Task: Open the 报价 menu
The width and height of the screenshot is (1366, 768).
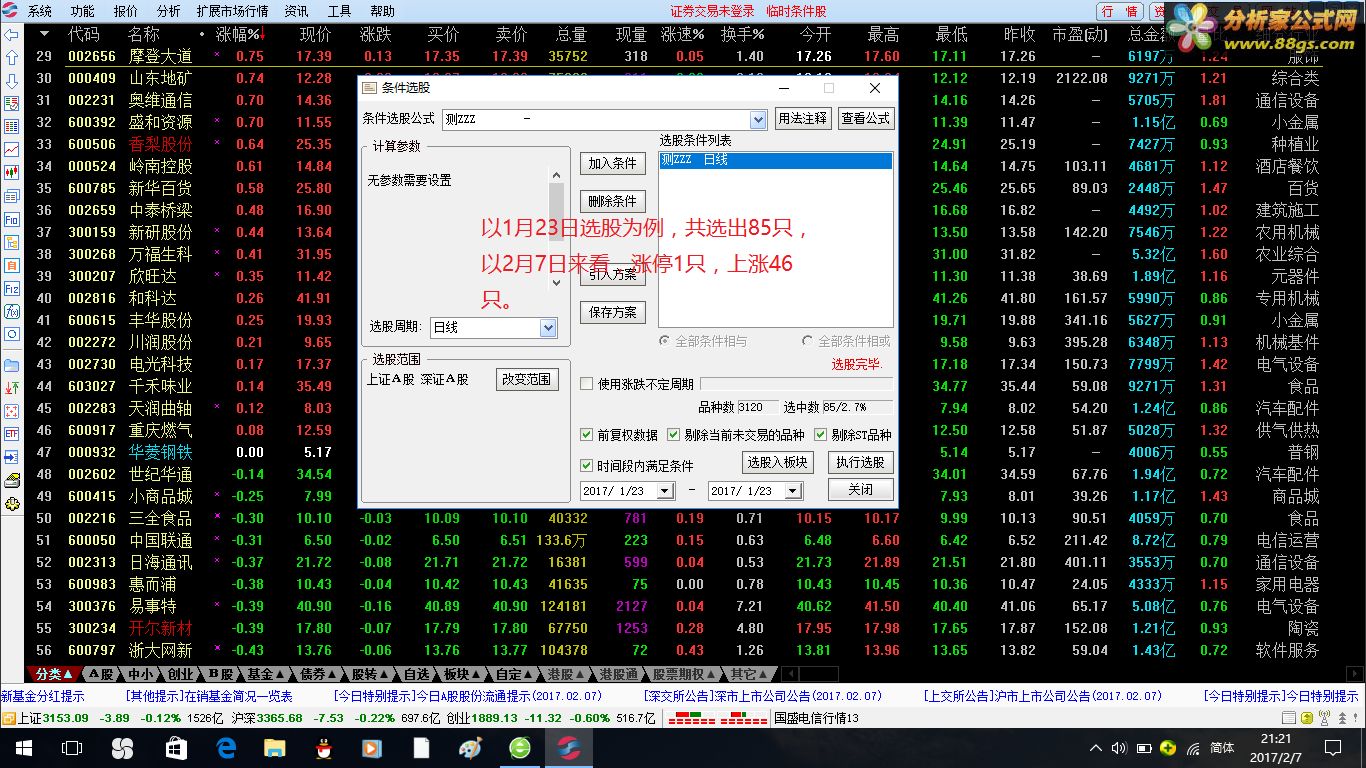Action: click(126, 11)
